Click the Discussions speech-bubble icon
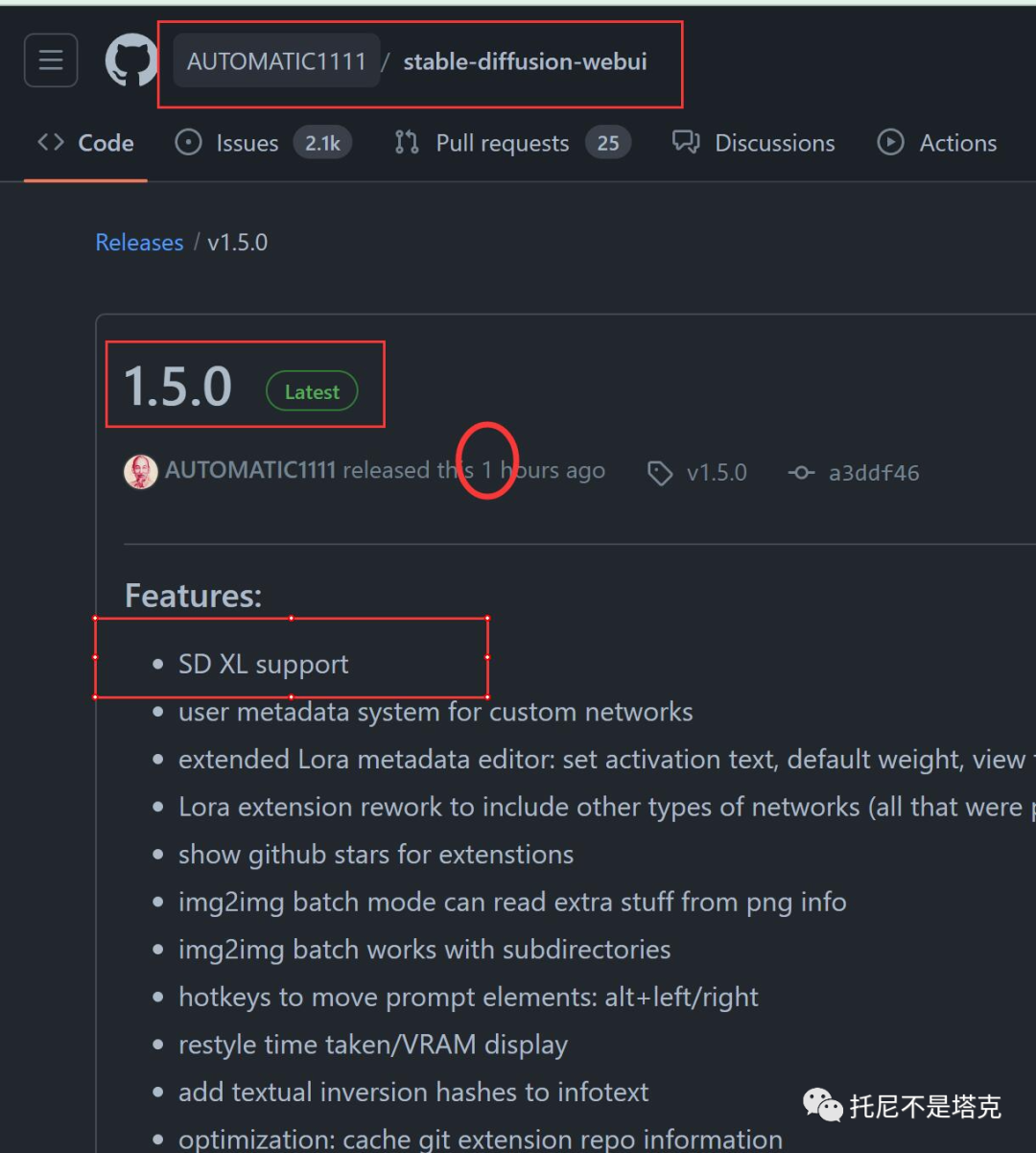1036x1153 pixels. [x=686, y=143]
